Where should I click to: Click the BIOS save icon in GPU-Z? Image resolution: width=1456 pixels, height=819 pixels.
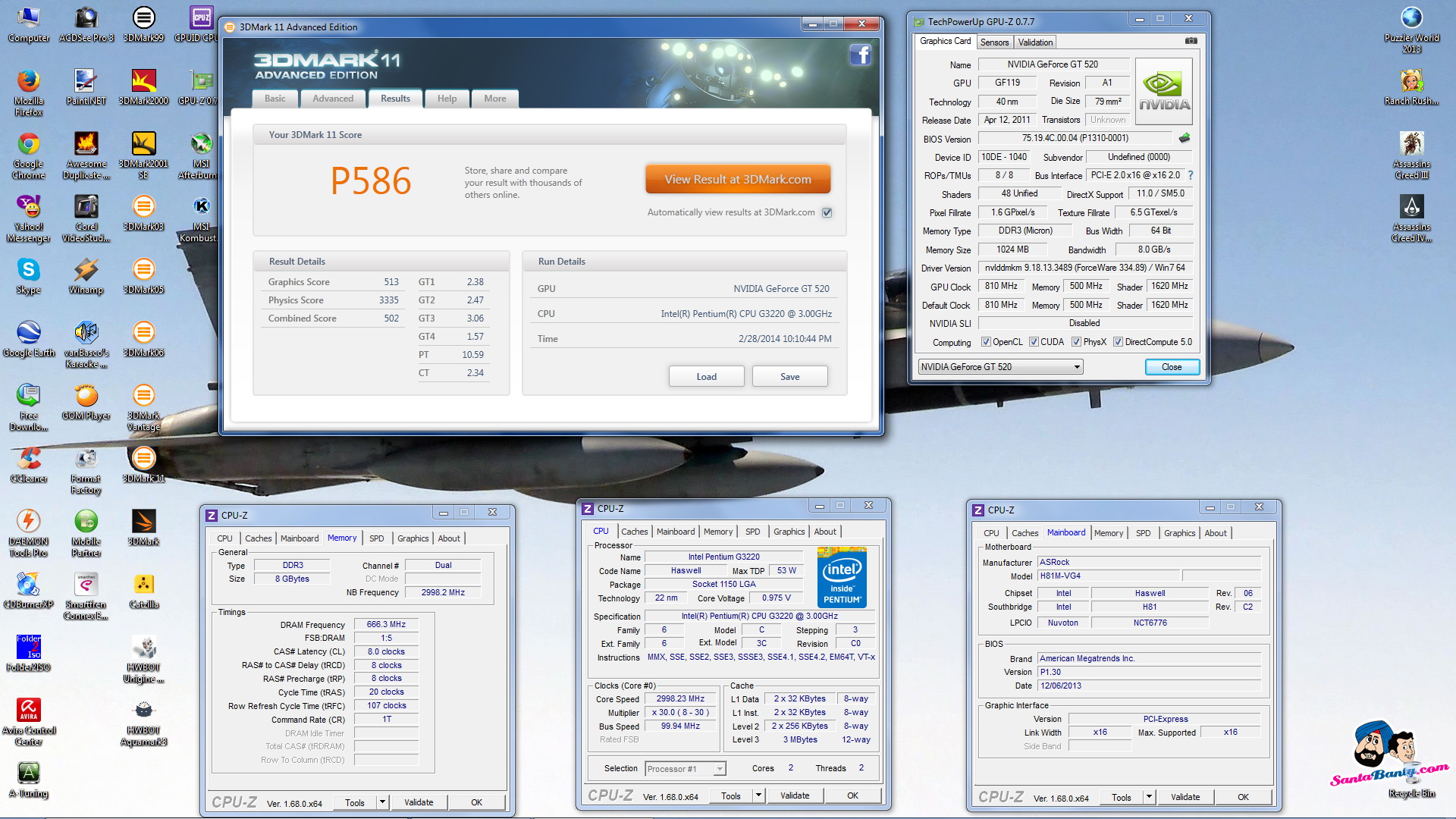point(1185,138)
